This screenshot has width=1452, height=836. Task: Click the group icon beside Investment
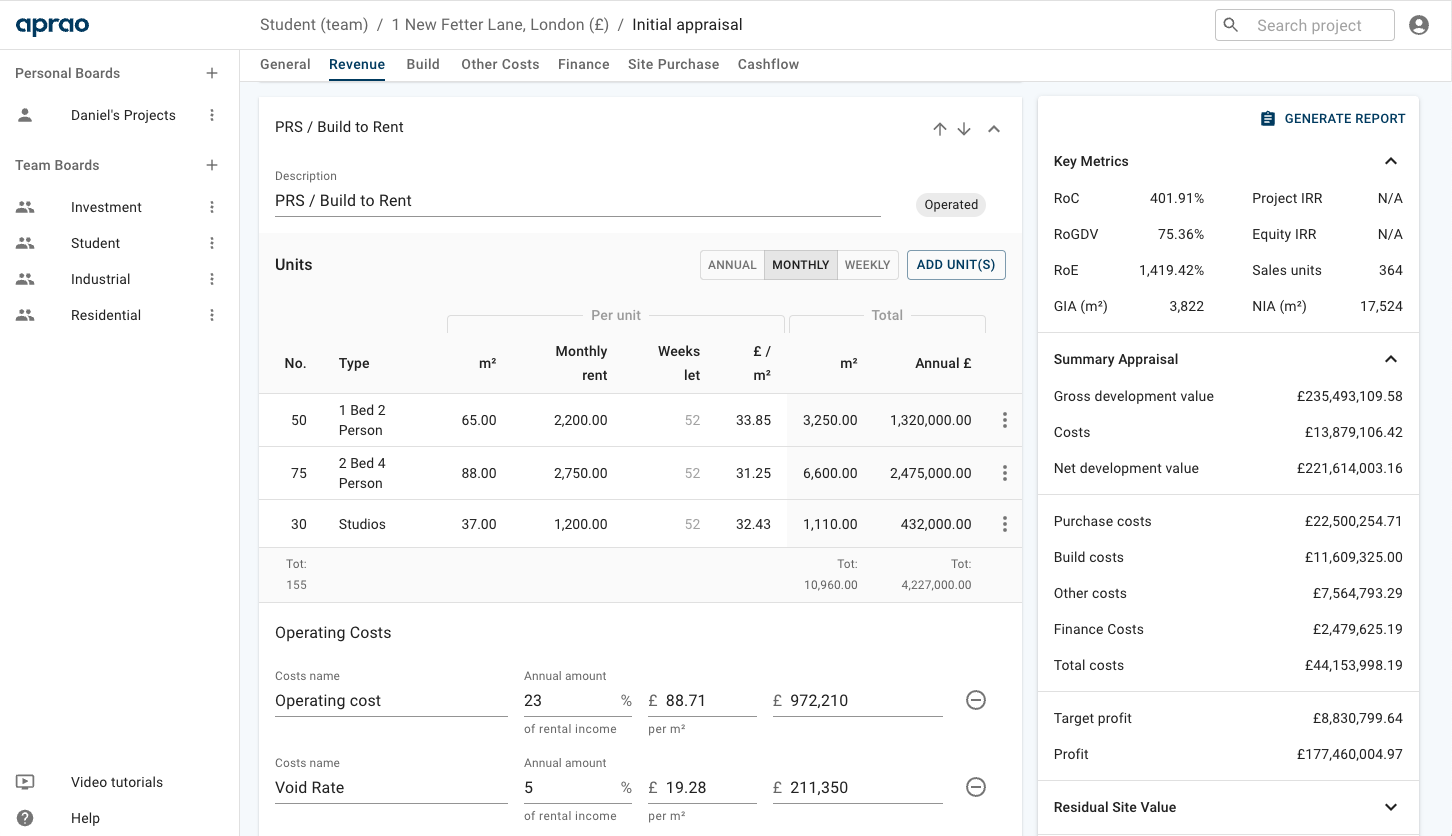[25, 207]
